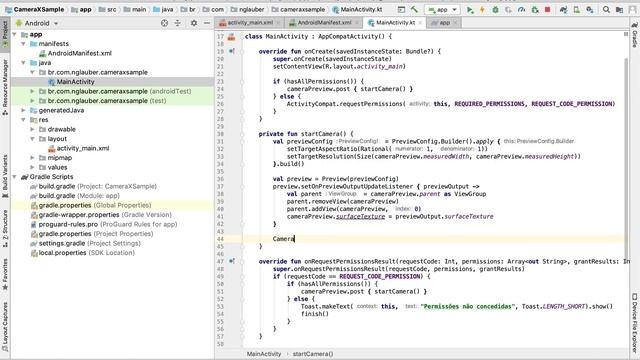Place cursor on line 44 after Camera
Viewport: 640px width, 360px height.
[x=294, y=239]
